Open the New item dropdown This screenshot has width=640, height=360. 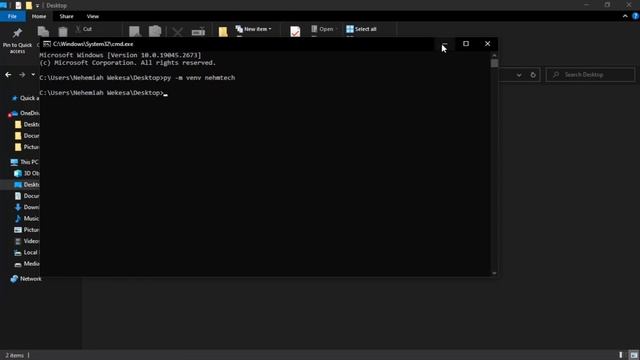coord(253,29)
